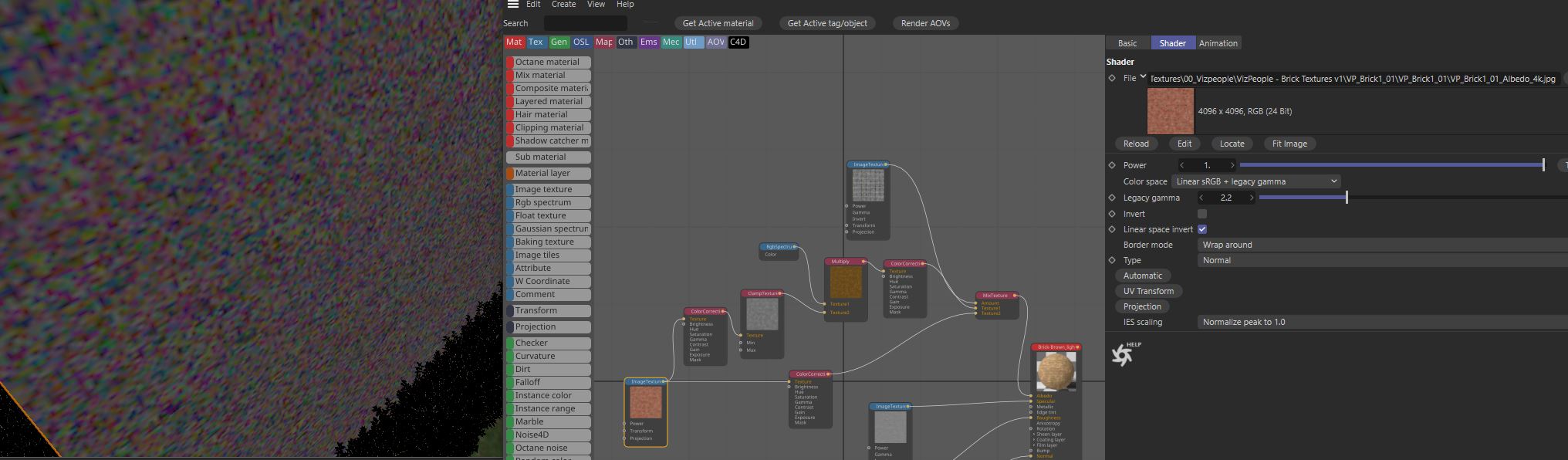
Task: Toggle the Map node filter
Action: point(603,42)
